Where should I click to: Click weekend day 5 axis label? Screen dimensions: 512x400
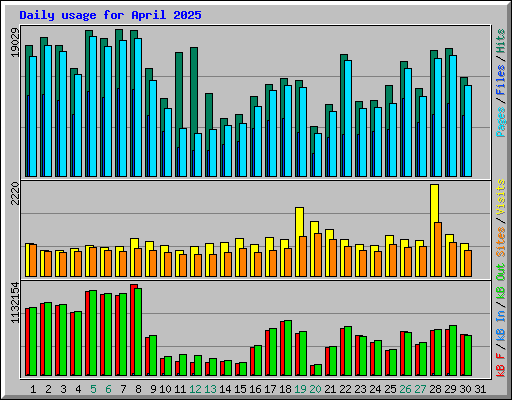(93, 389)
